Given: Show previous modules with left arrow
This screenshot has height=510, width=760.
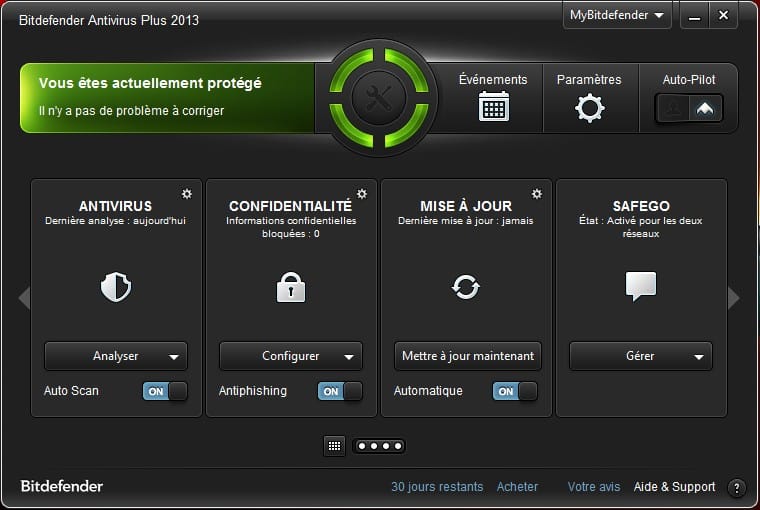Looking at the screenshot, I should pos(24,297).
